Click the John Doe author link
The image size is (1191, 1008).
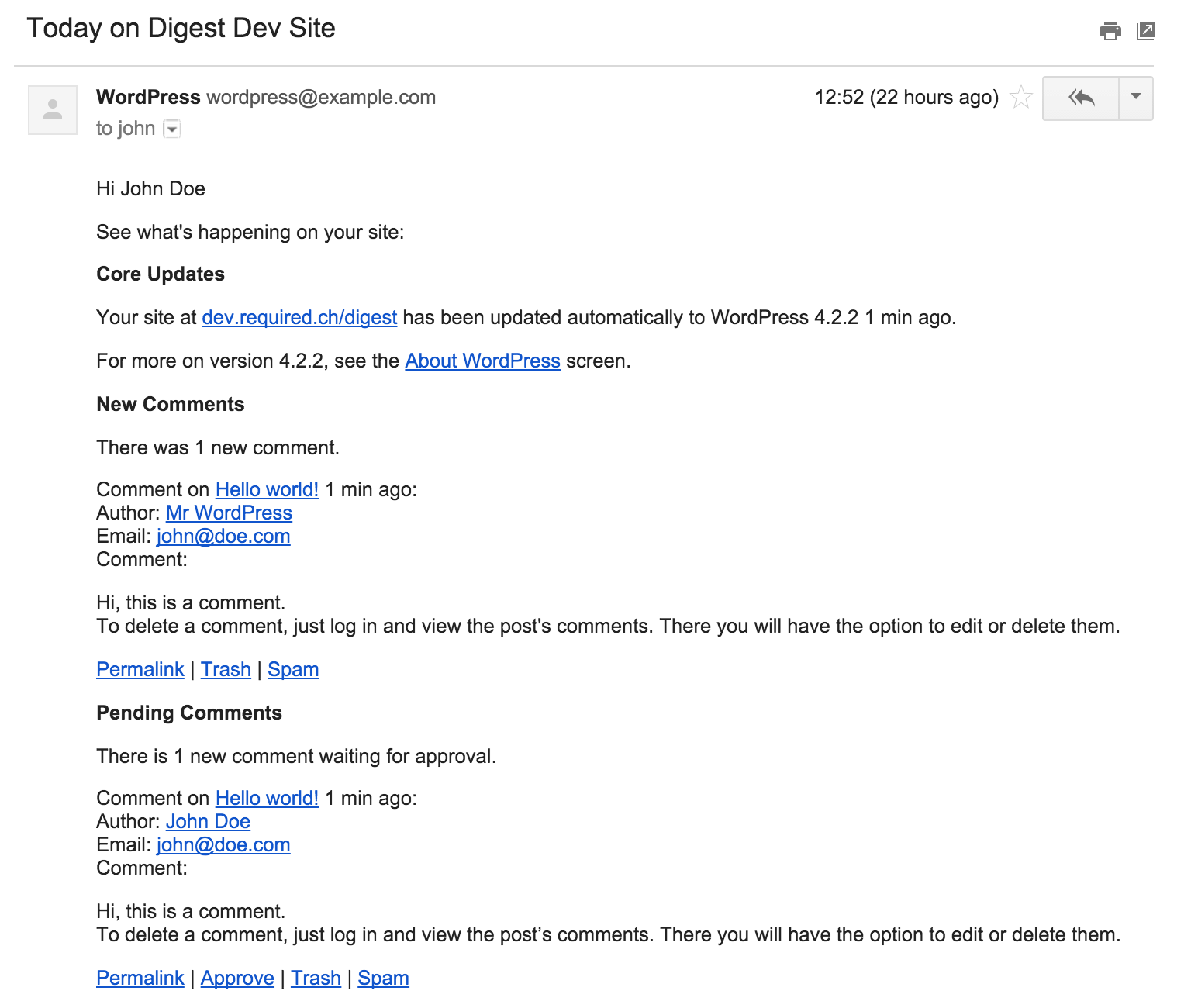click(208, 822)
